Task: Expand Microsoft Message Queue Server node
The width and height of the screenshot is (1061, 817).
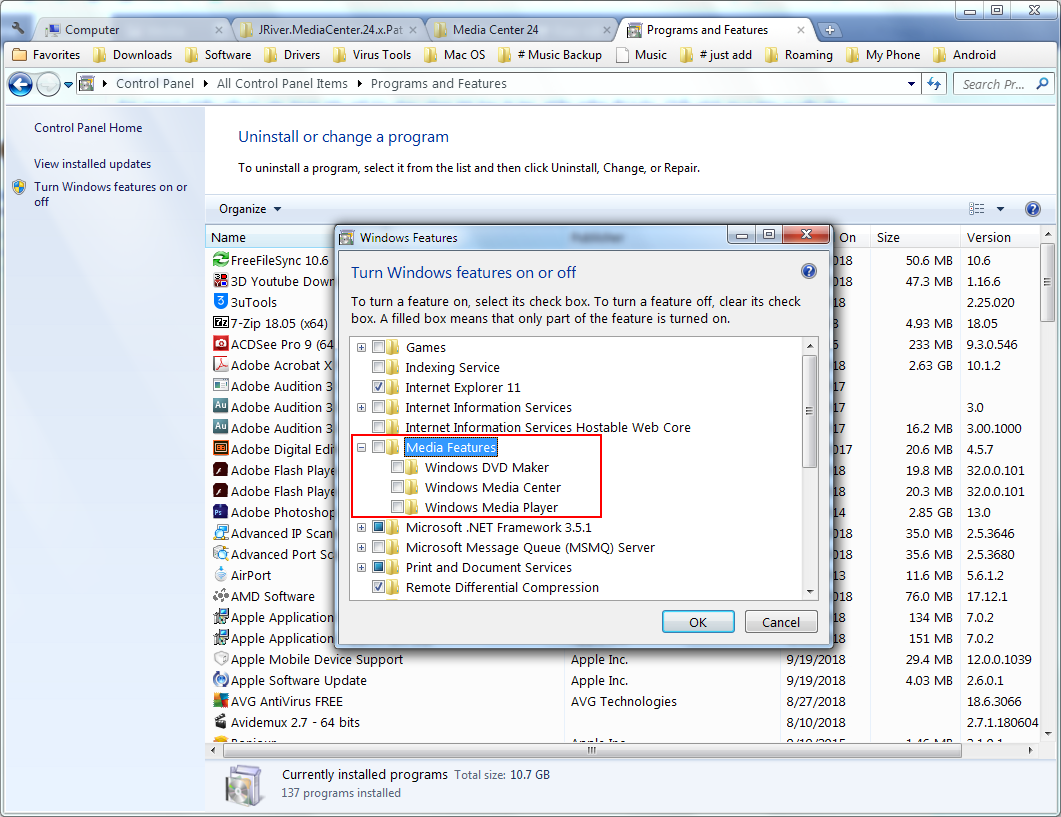Action: [361, 547]
